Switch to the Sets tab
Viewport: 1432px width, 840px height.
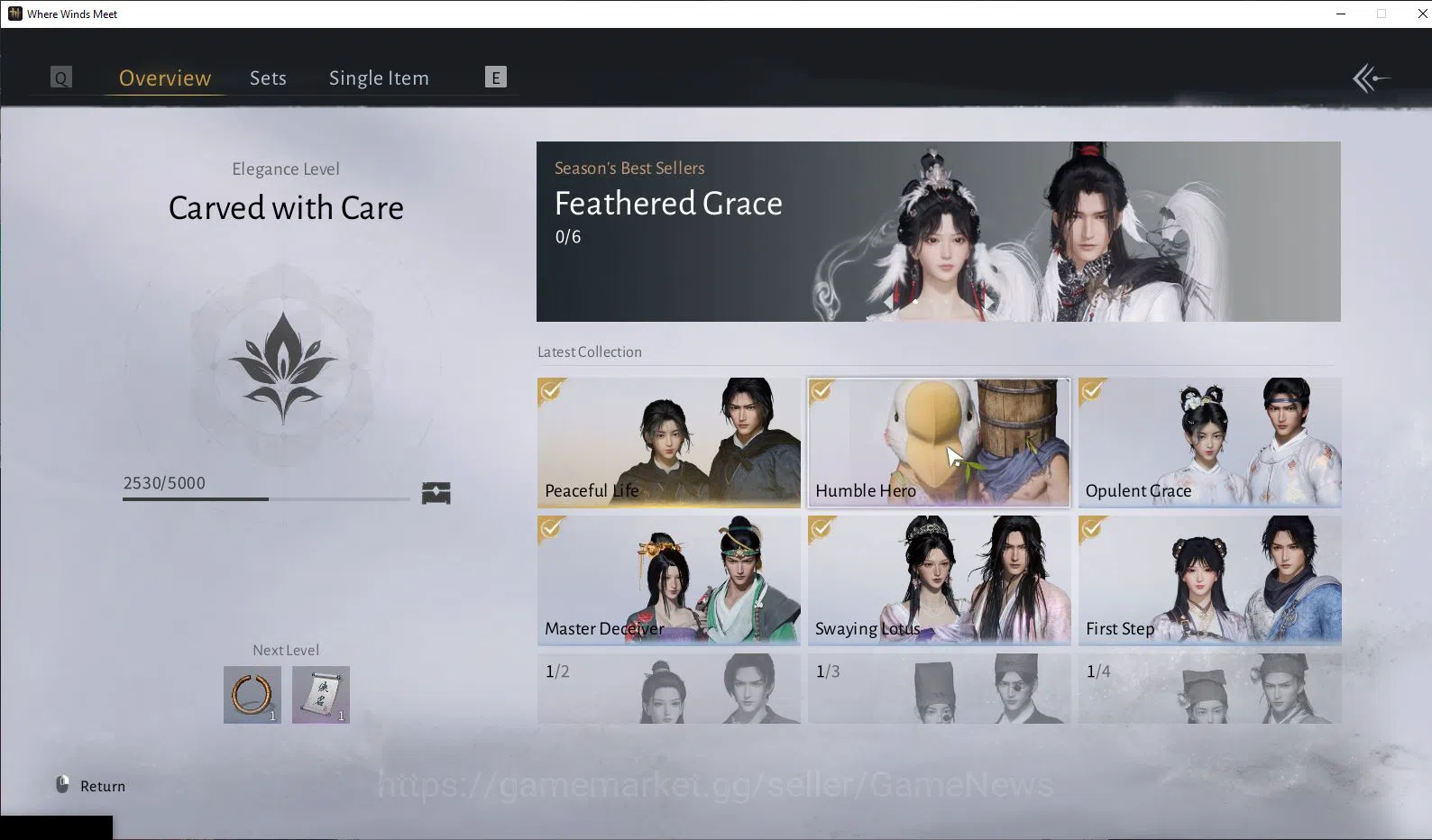click(268, 78)
